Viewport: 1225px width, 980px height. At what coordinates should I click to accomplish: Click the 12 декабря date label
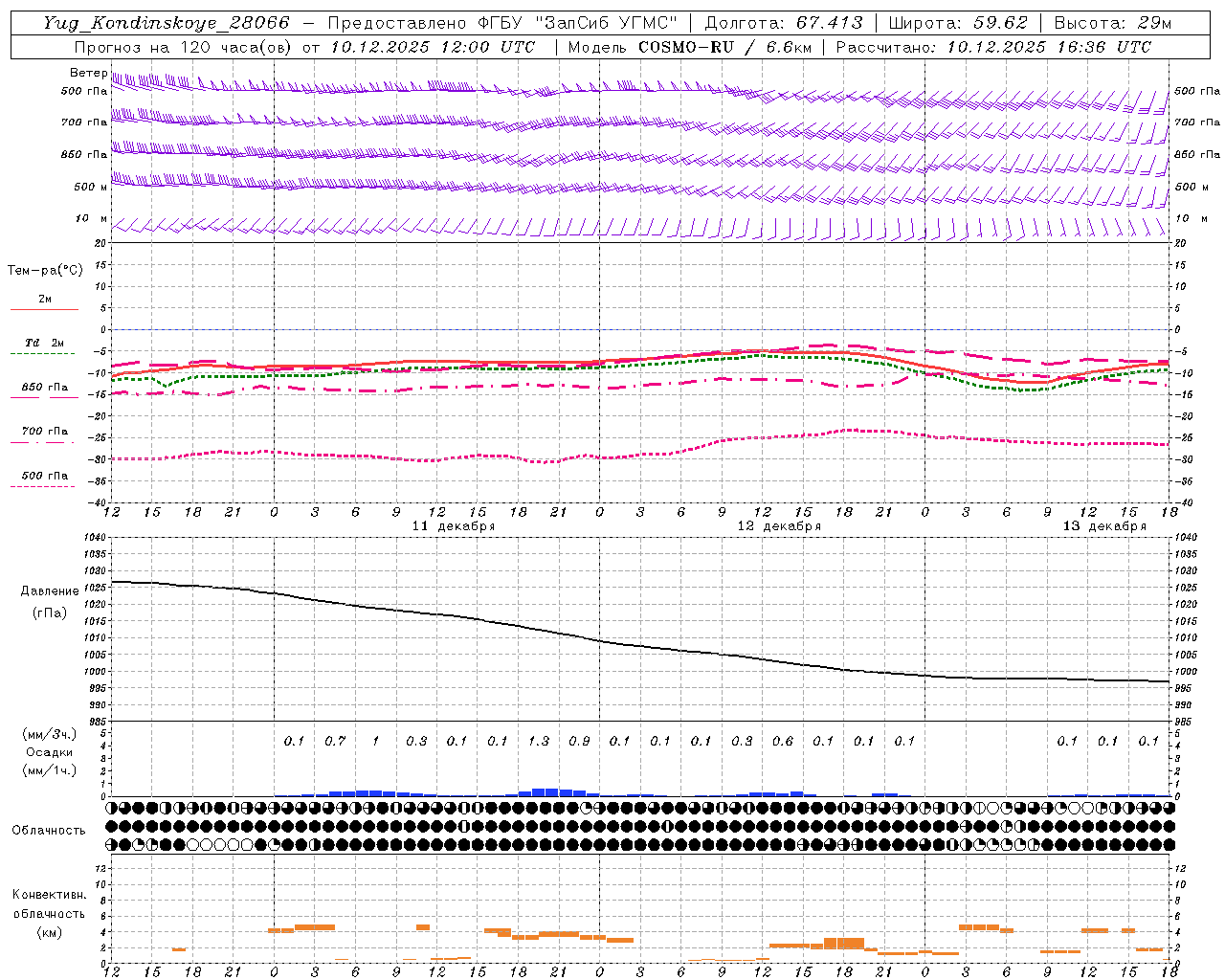779,526
